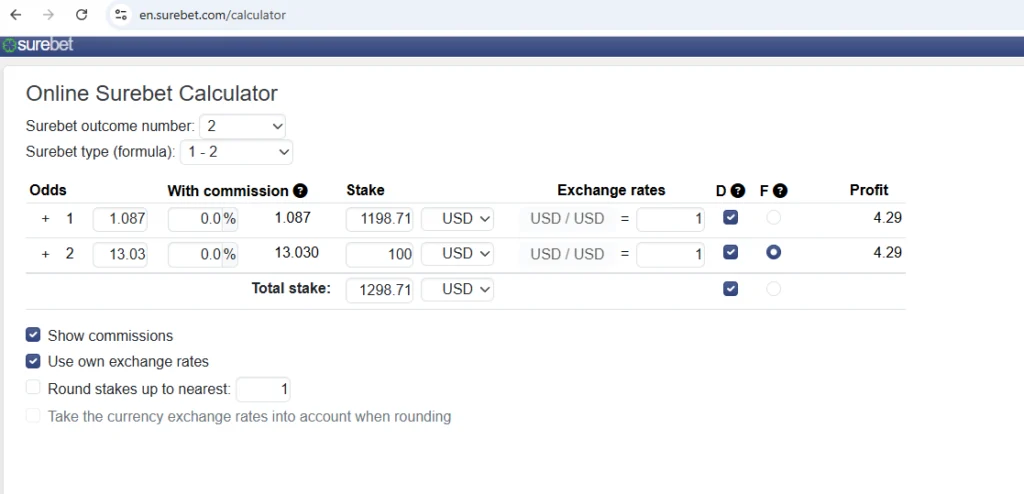Click the stake field showing 100
Viewport: 1024px width, 494px height.
pos(379,254)
